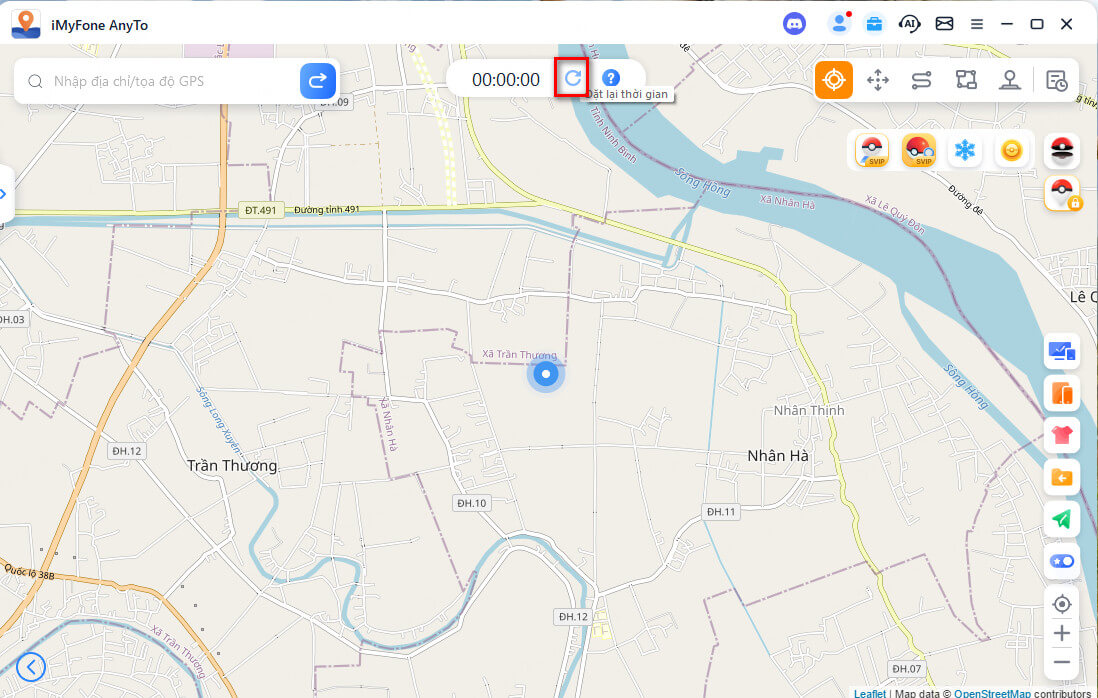The height and width of the screenshot is (698, 1098).
Task: Switch to Multi-spot route mode
Action: 965,80
